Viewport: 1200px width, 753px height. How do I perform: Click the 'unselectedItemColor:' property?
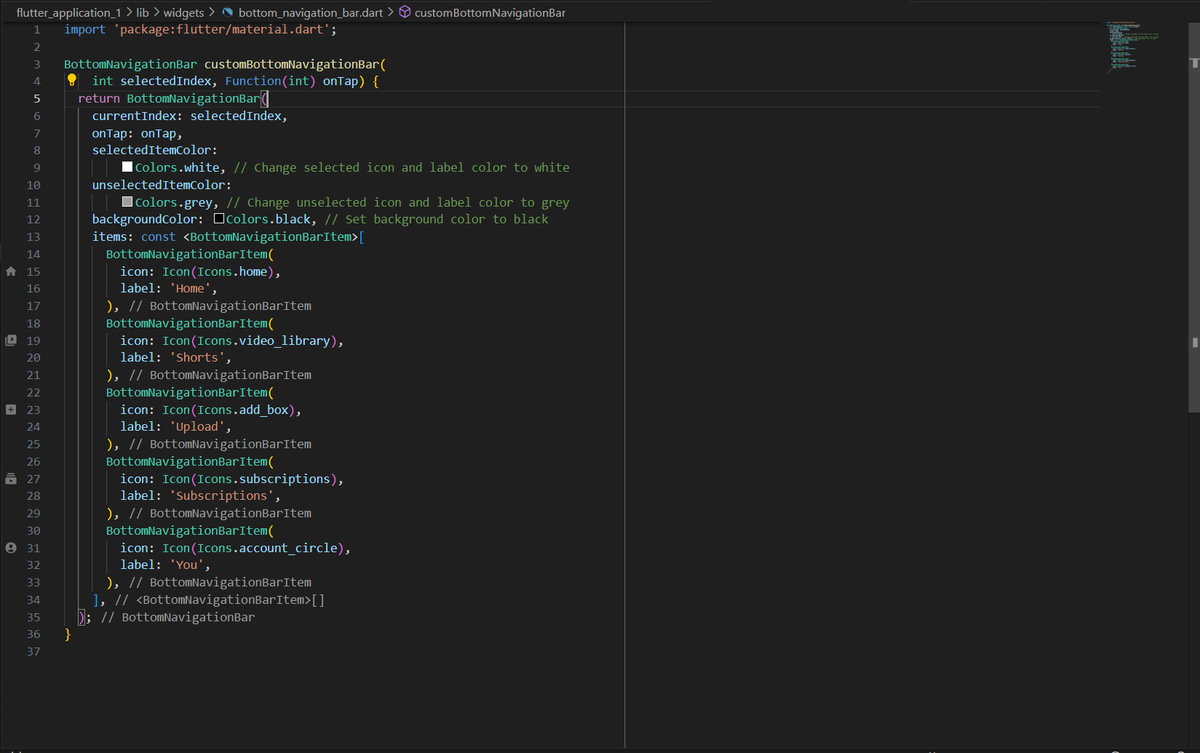click(x=162, y=185)
